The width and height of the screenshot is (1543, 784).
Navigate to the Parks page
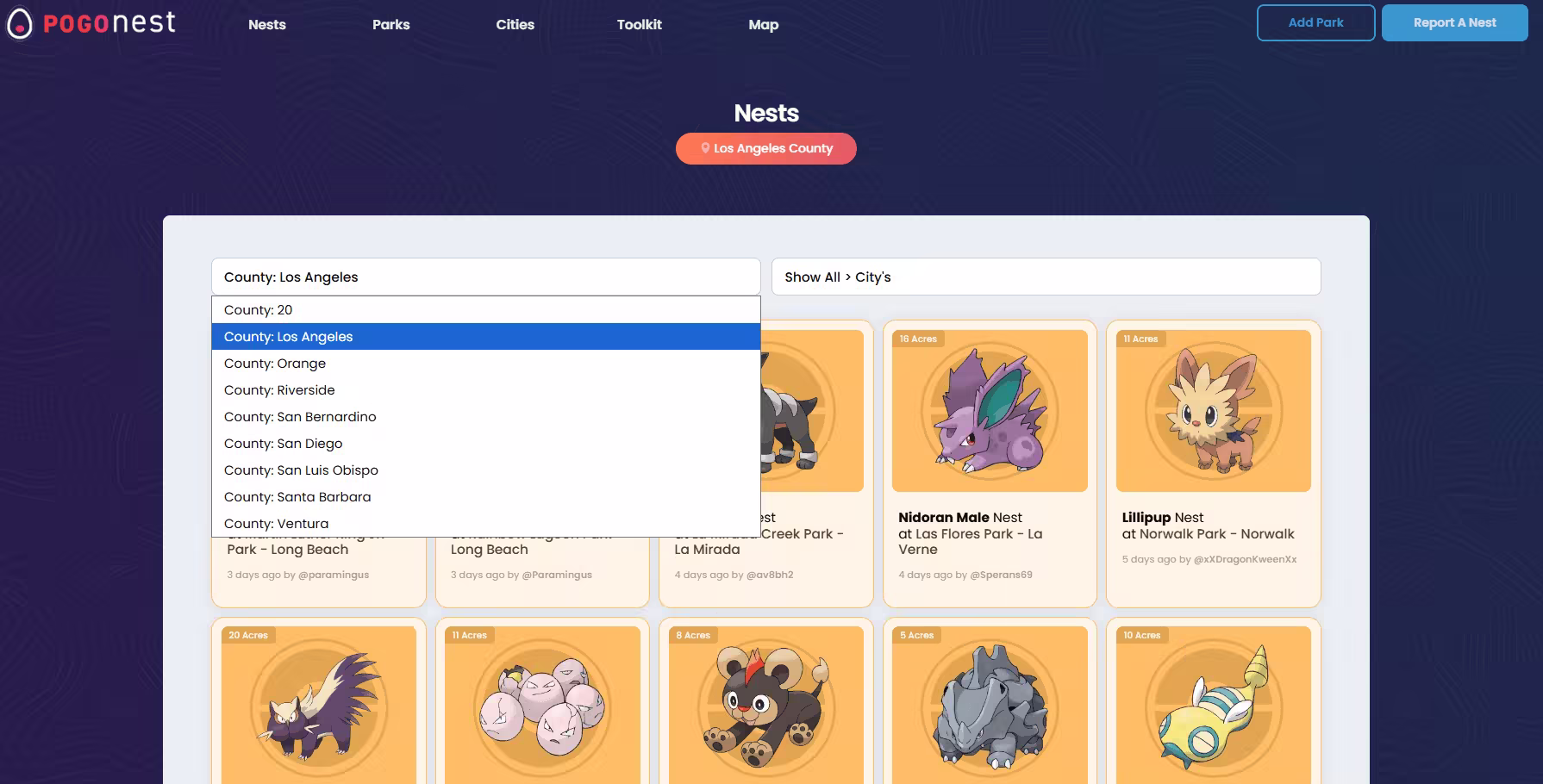[390, 24]
